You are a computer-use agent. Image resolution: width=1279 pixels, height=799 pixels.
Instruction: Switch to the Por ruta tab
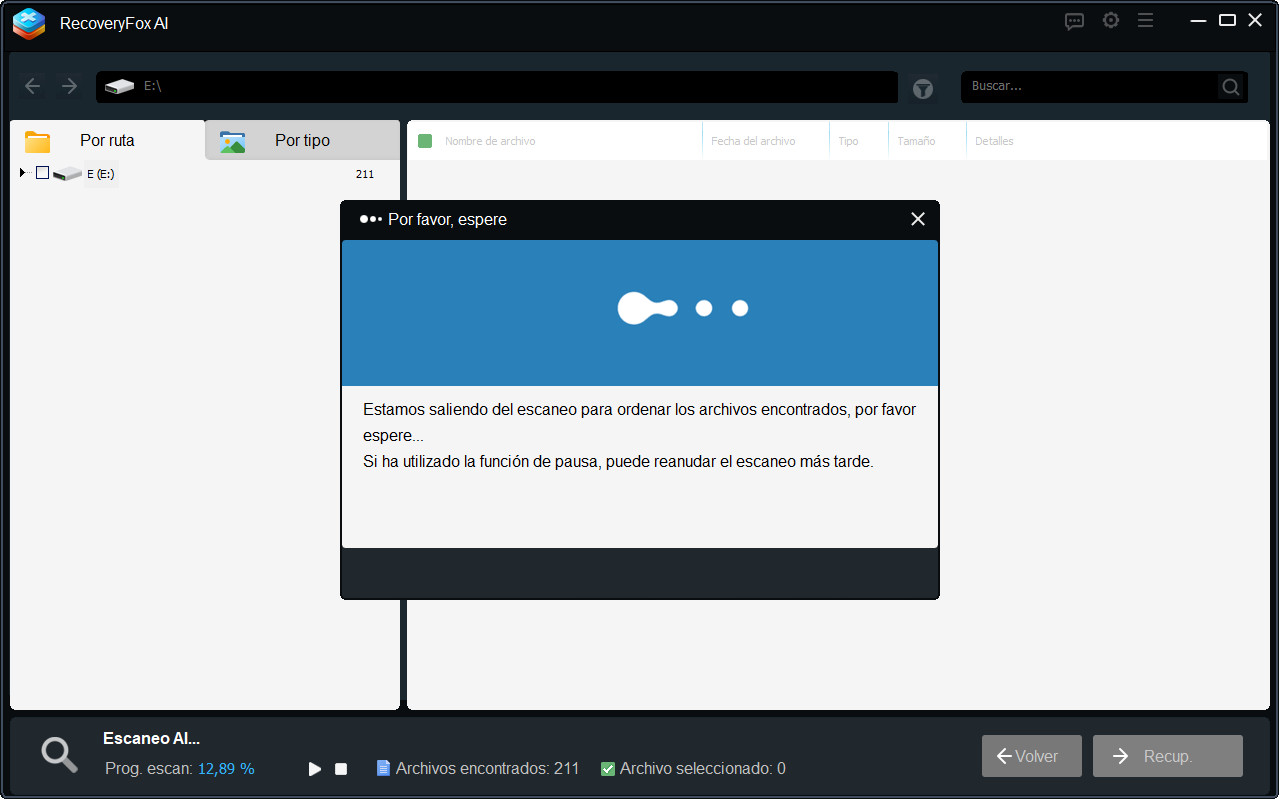coord(106,141)
